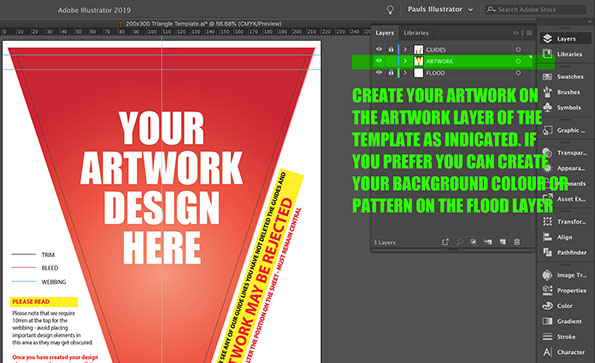Click the lightbulb Discover icon
Image resolution: width=595 pixels, height=363 pixels.
(390, 9)
